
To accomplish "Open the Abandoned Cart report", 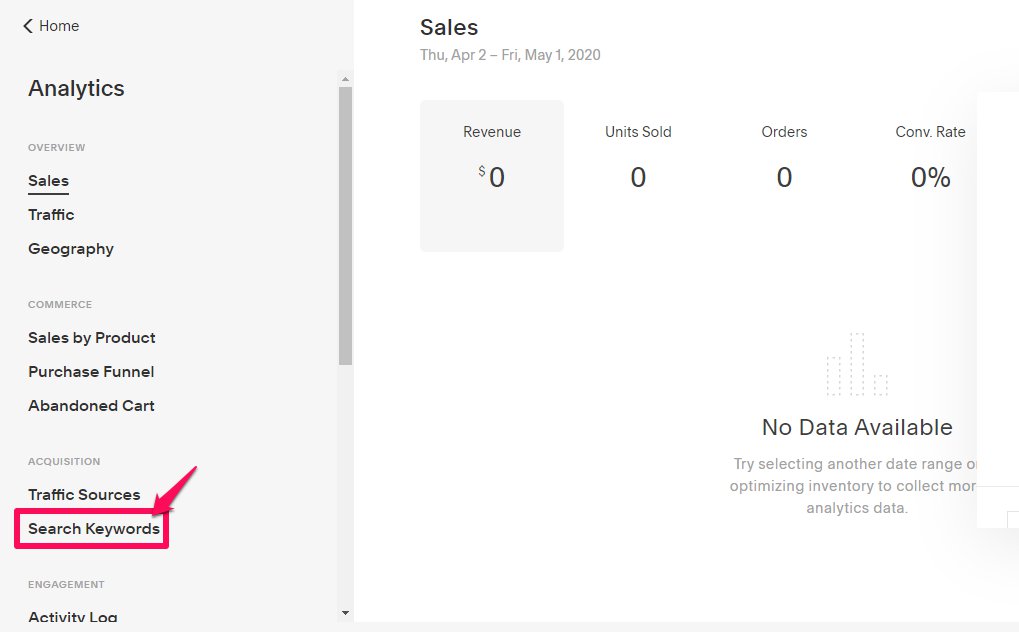I will coord(91,406).
